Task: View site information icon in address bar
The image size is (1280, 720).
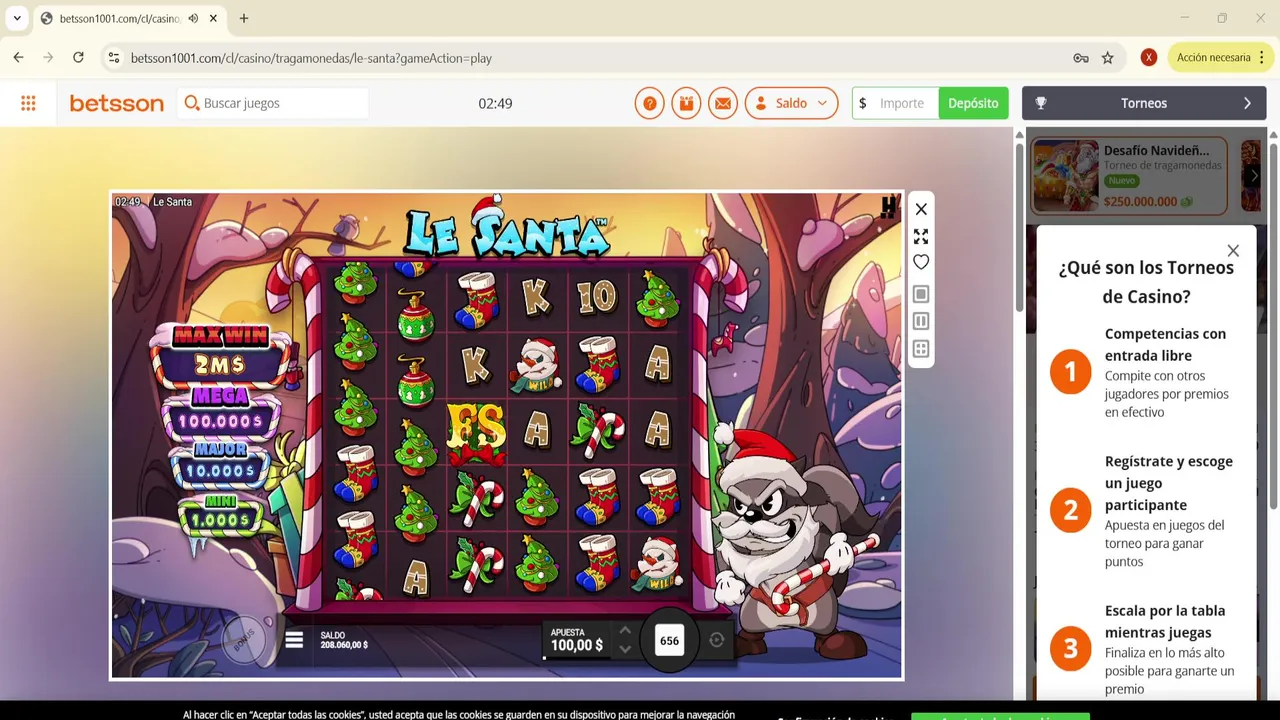Action: 114,58
